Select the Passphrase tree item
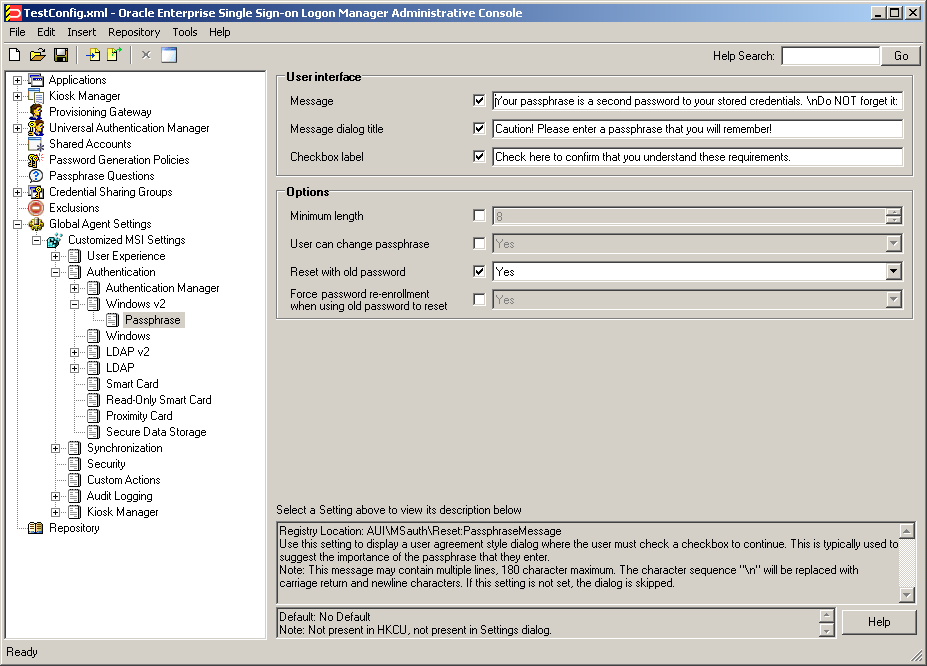Viewport: 927px width, 666px height. point(153,320)
